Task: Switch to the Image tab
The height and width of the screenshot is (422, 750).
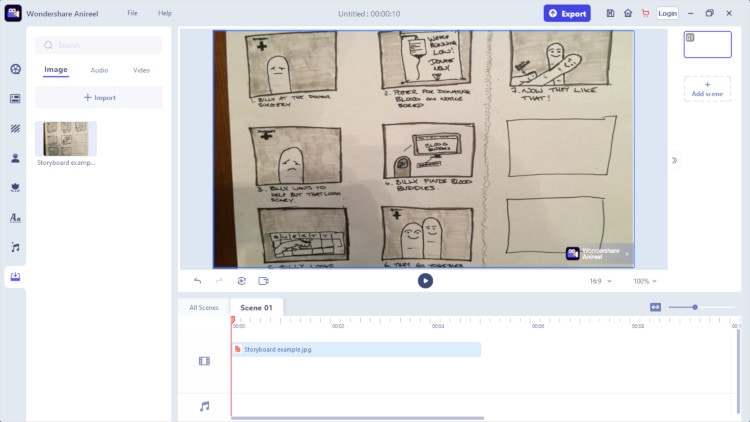Action: click(56, 70)
